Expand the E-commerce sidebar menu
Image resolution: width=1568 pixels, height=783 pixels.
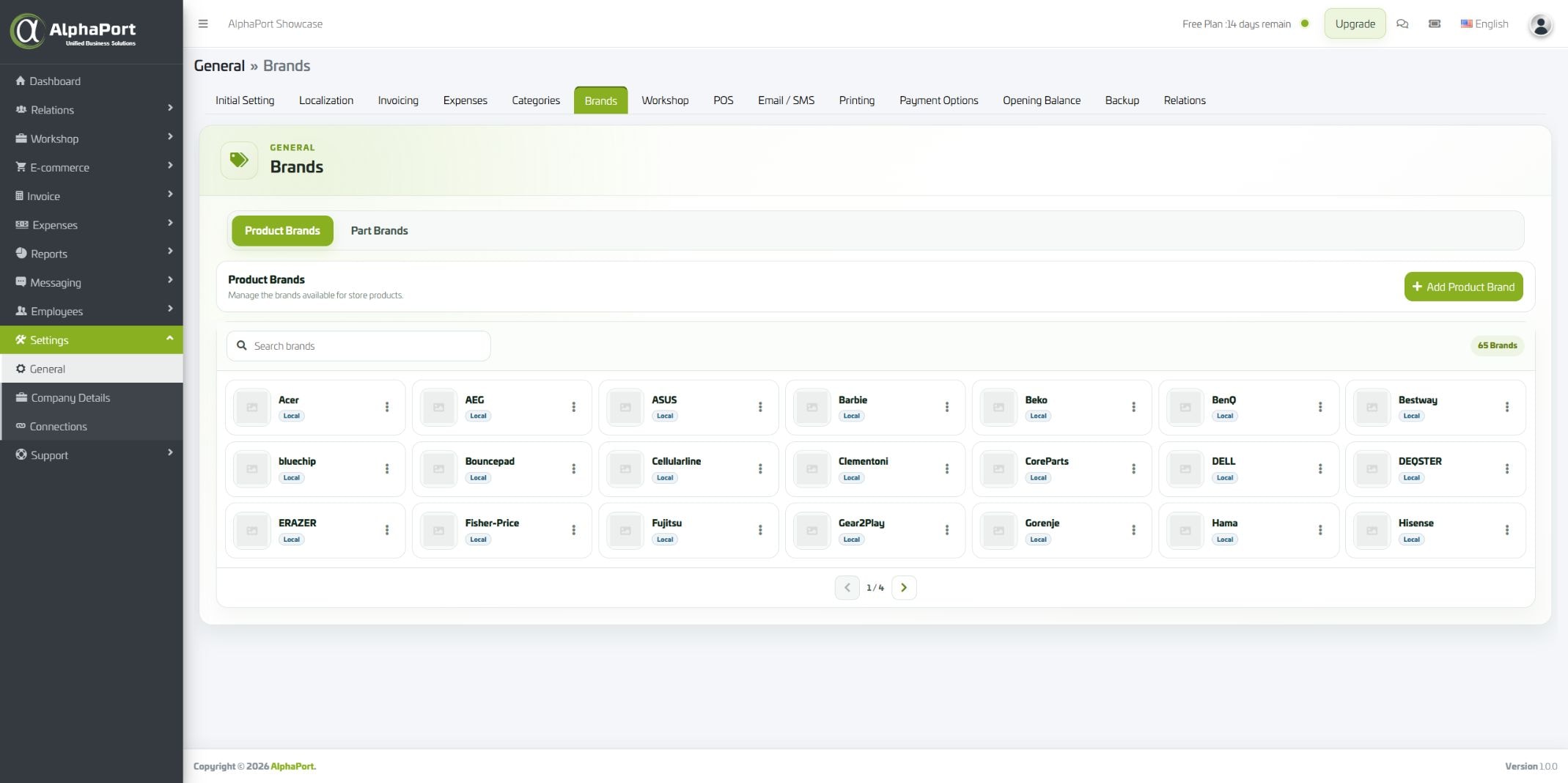(x=92, y=167)
